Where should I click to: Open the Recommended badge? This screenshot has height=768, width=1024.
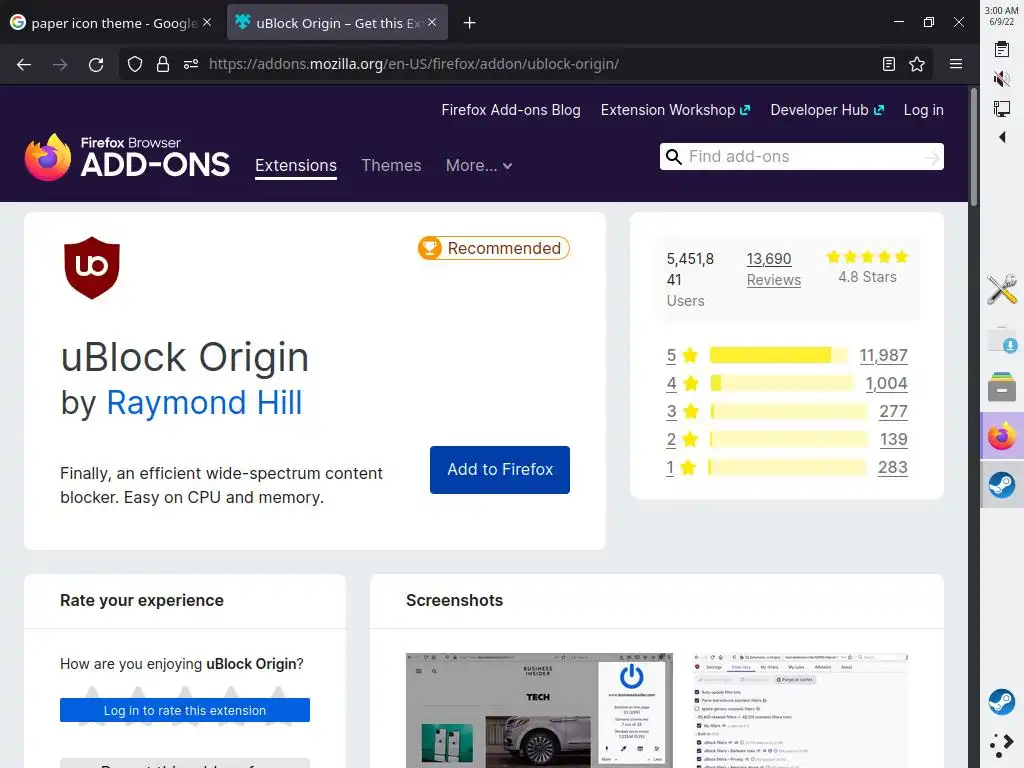coord(494,248)
